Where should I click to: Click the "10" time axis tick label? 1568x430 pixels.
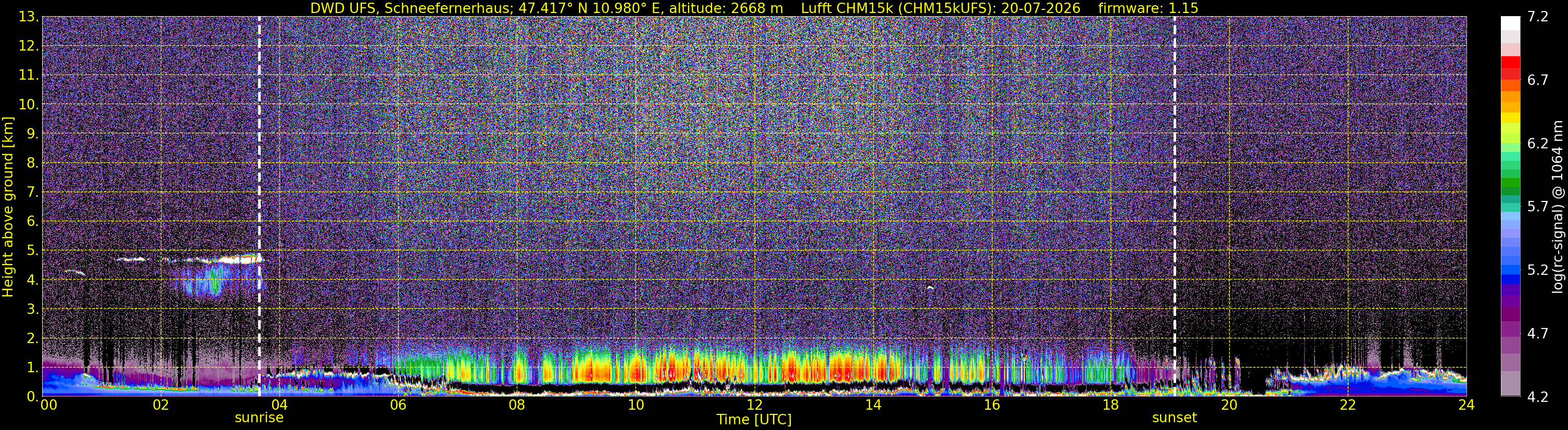pos(635,405)
